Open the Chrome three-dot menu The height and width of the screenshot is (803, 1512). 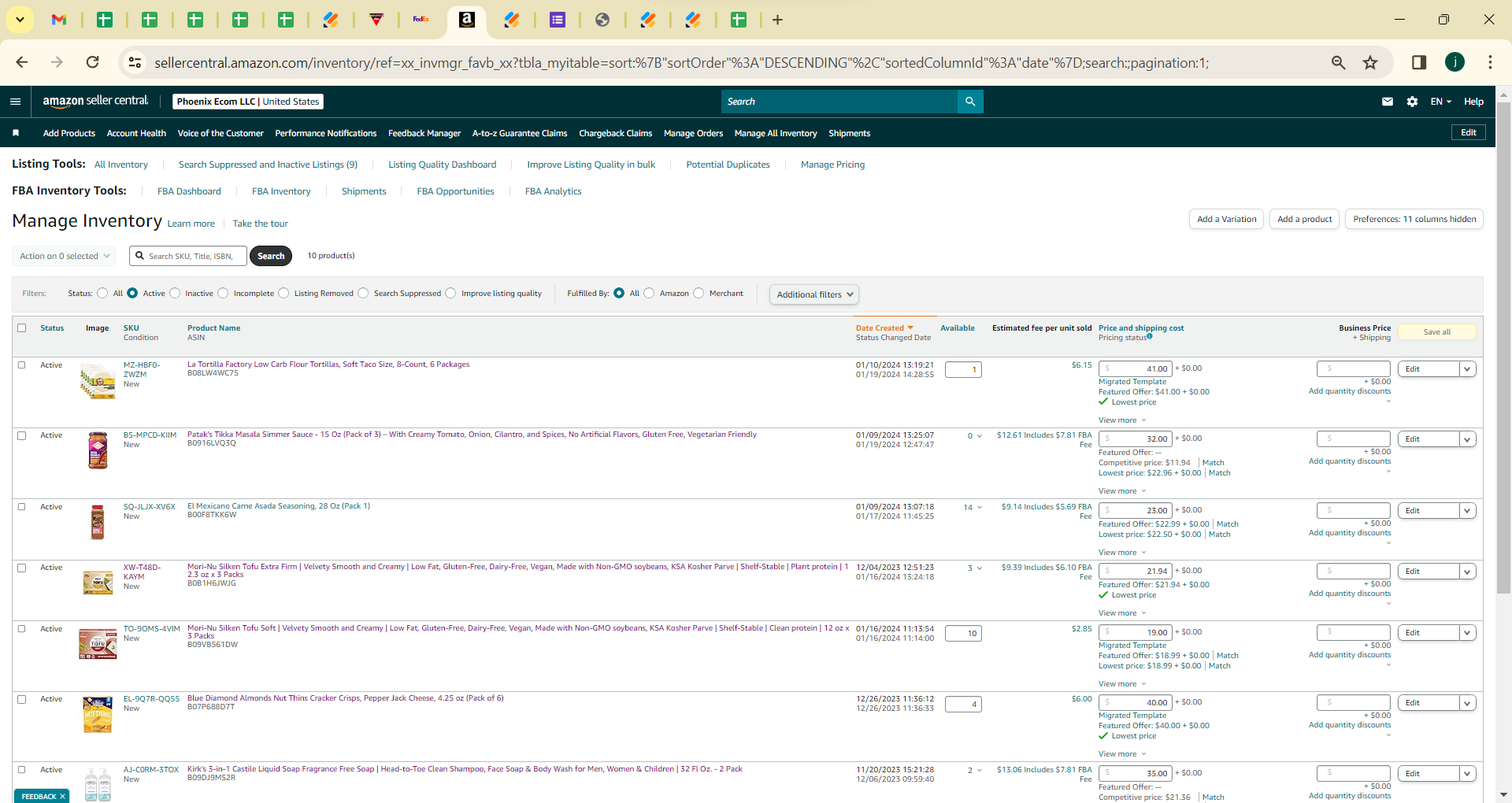point(1490,62)
